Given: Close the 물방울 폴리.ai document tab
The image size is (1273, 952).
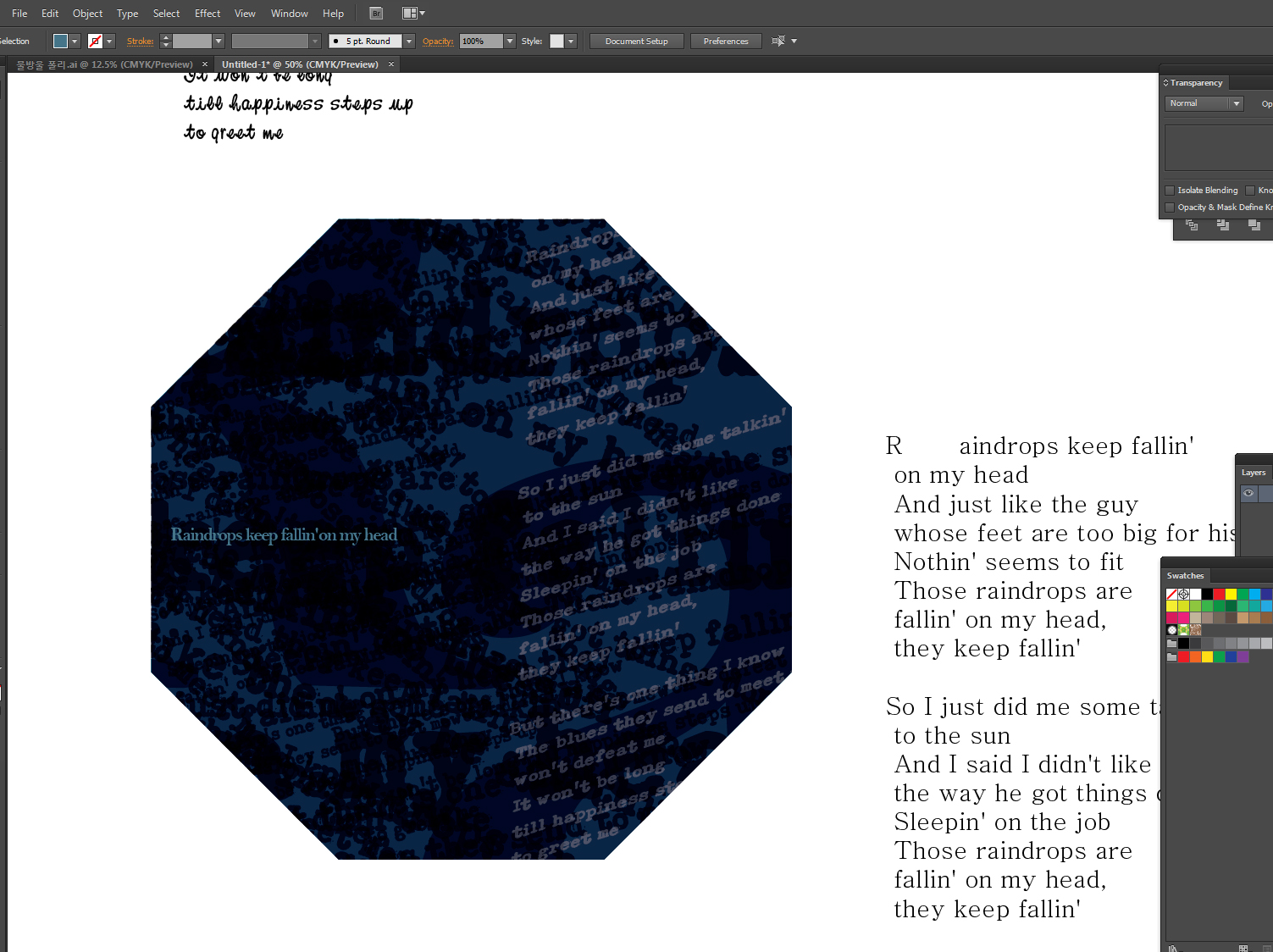Looking at the screenshot, I should (205, 64).
